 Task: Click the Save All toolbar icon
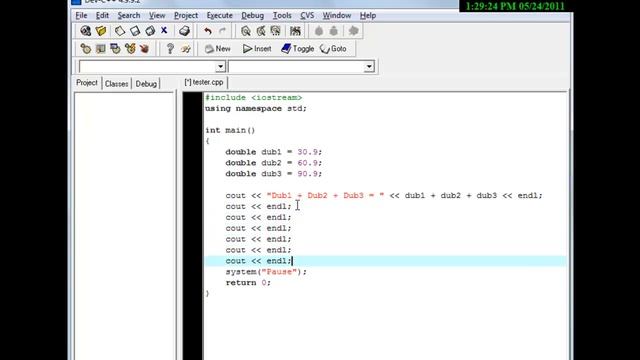pyautogui.click(x=150, y=31)
